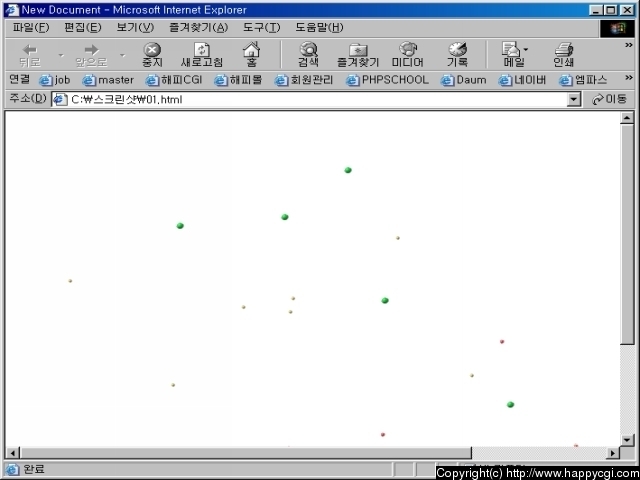Show more toolbar buttons chevron
Image resolution: width=640 pixels, height=480 pixels.
click(x=629, y=45)
